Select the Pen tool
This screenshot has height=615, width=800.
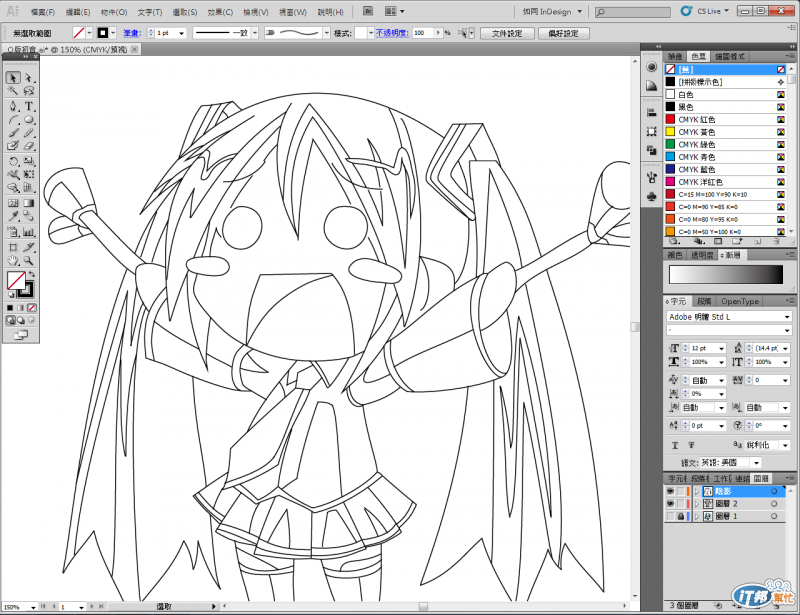pos(13,106)
